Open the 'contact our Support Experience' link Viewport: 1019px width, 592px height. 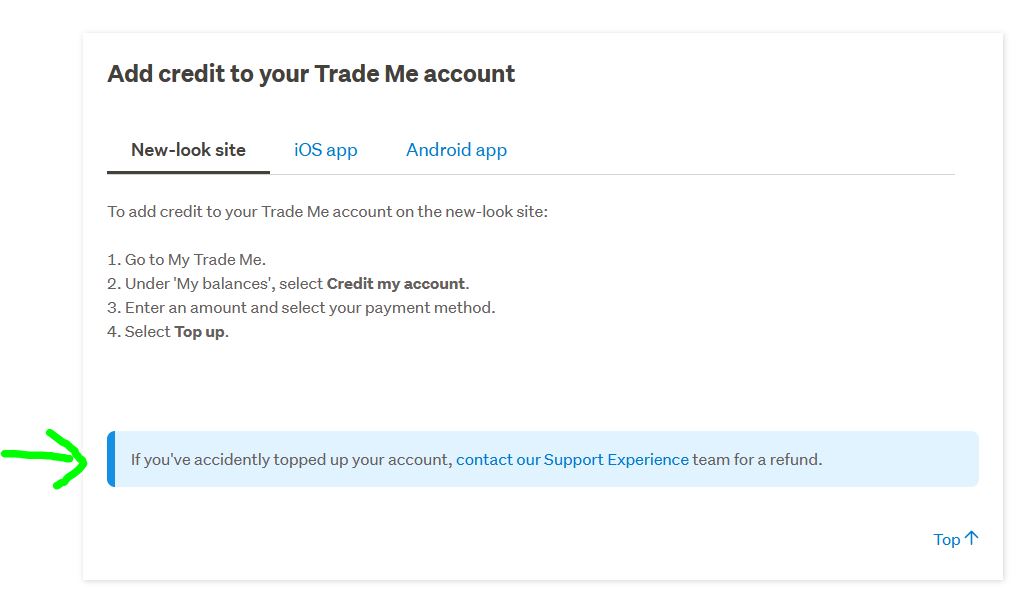(x=572, y=460)
